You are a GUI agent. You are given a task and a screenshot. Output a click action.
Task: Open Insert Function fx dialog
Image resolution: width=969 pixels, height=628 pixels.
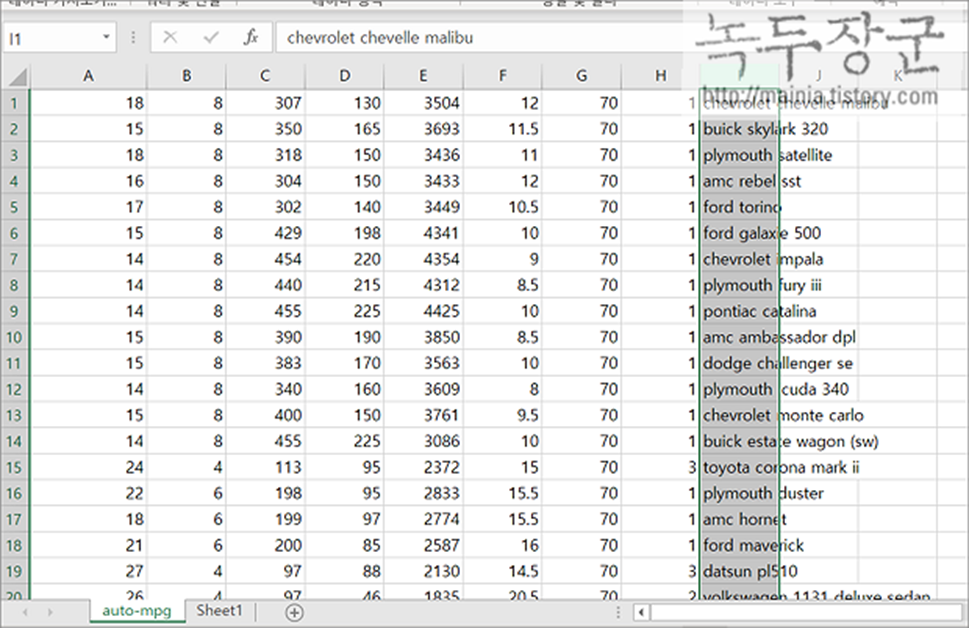pyautogui.click(x=250, y=38)
